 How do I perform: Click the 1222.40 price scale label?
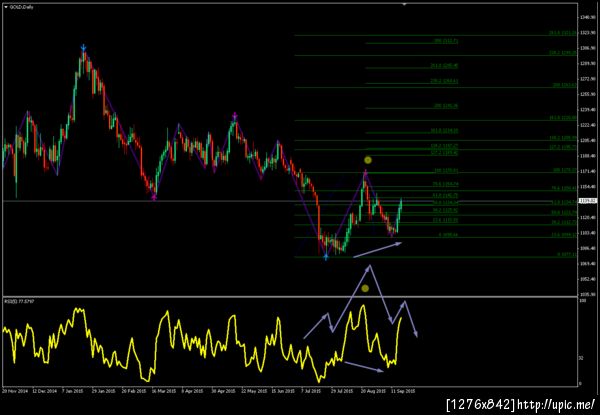click(x=586, y=125)
